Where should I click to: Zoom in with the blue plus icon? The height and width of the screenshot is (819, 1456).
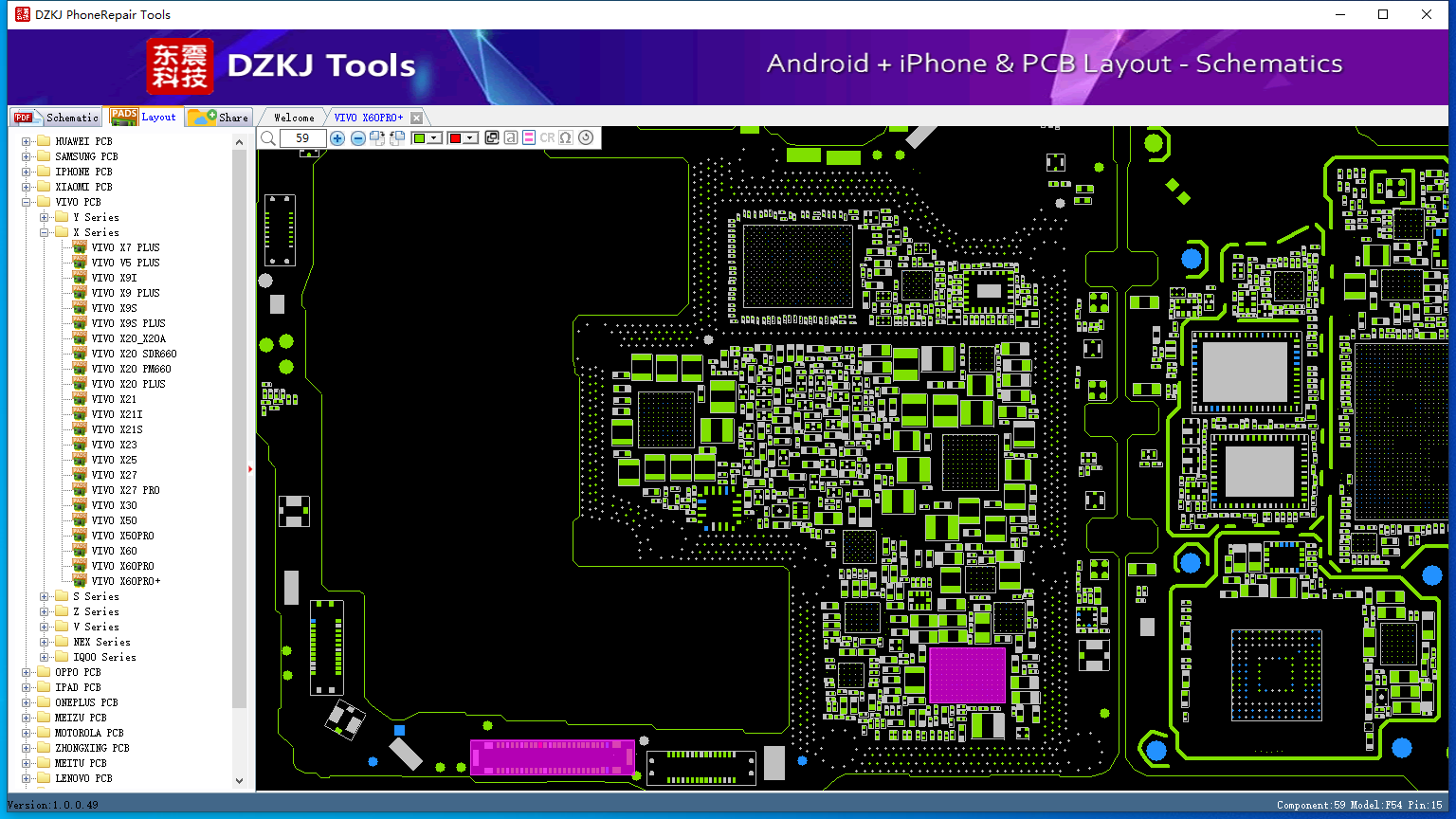(337, 138)
